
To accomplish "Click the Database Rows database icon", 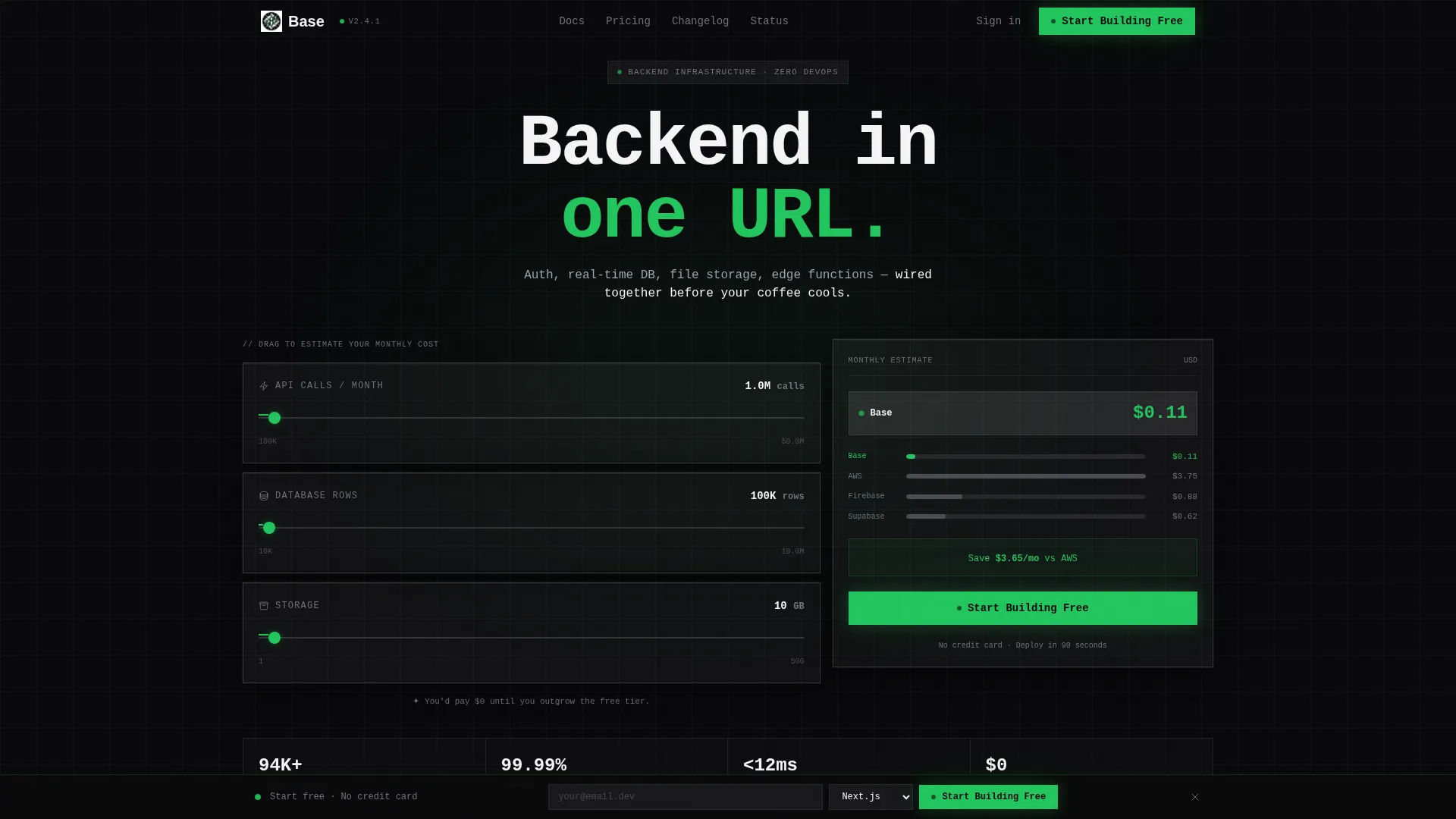I will [264, 496].
